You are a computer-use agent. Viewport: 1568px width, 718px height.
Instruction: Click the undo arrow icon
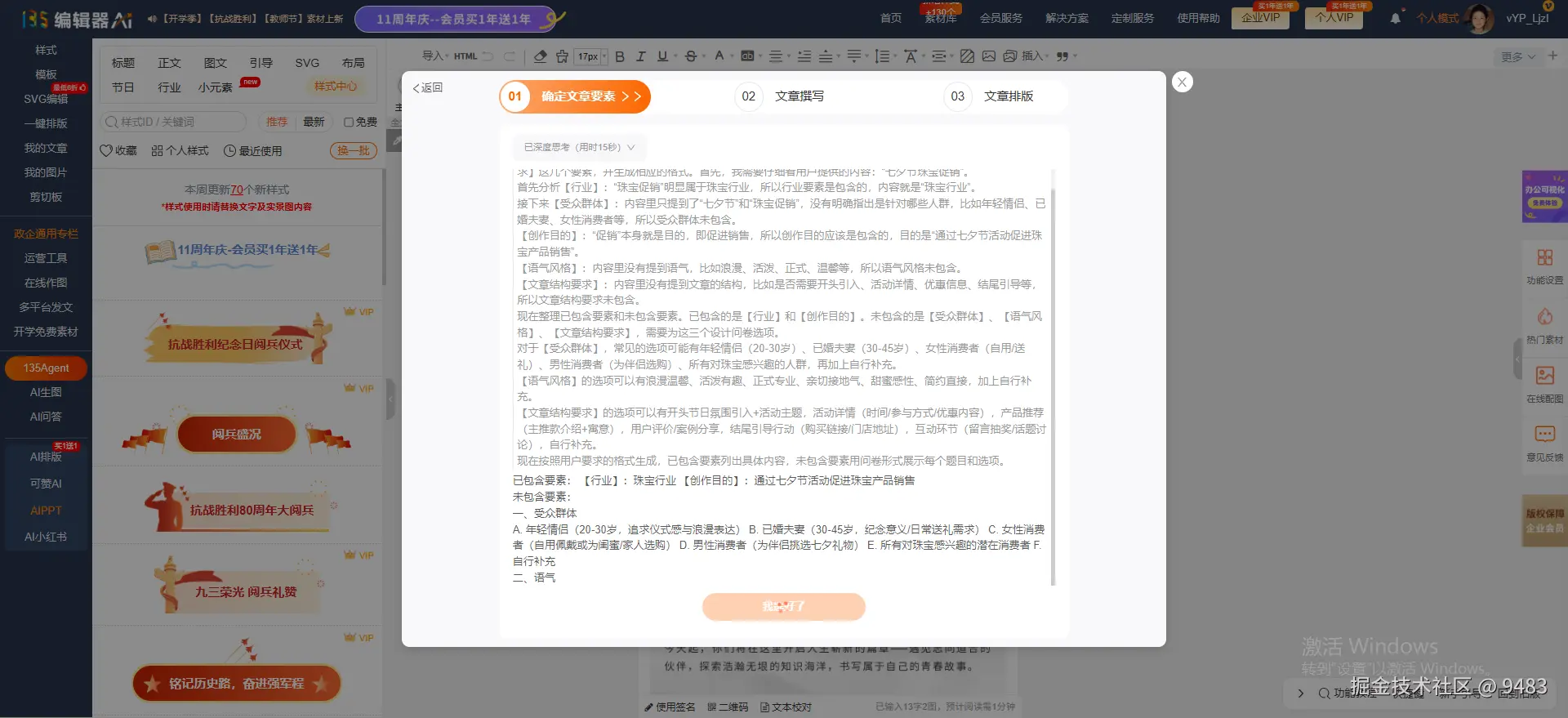(x=488, y=56)
